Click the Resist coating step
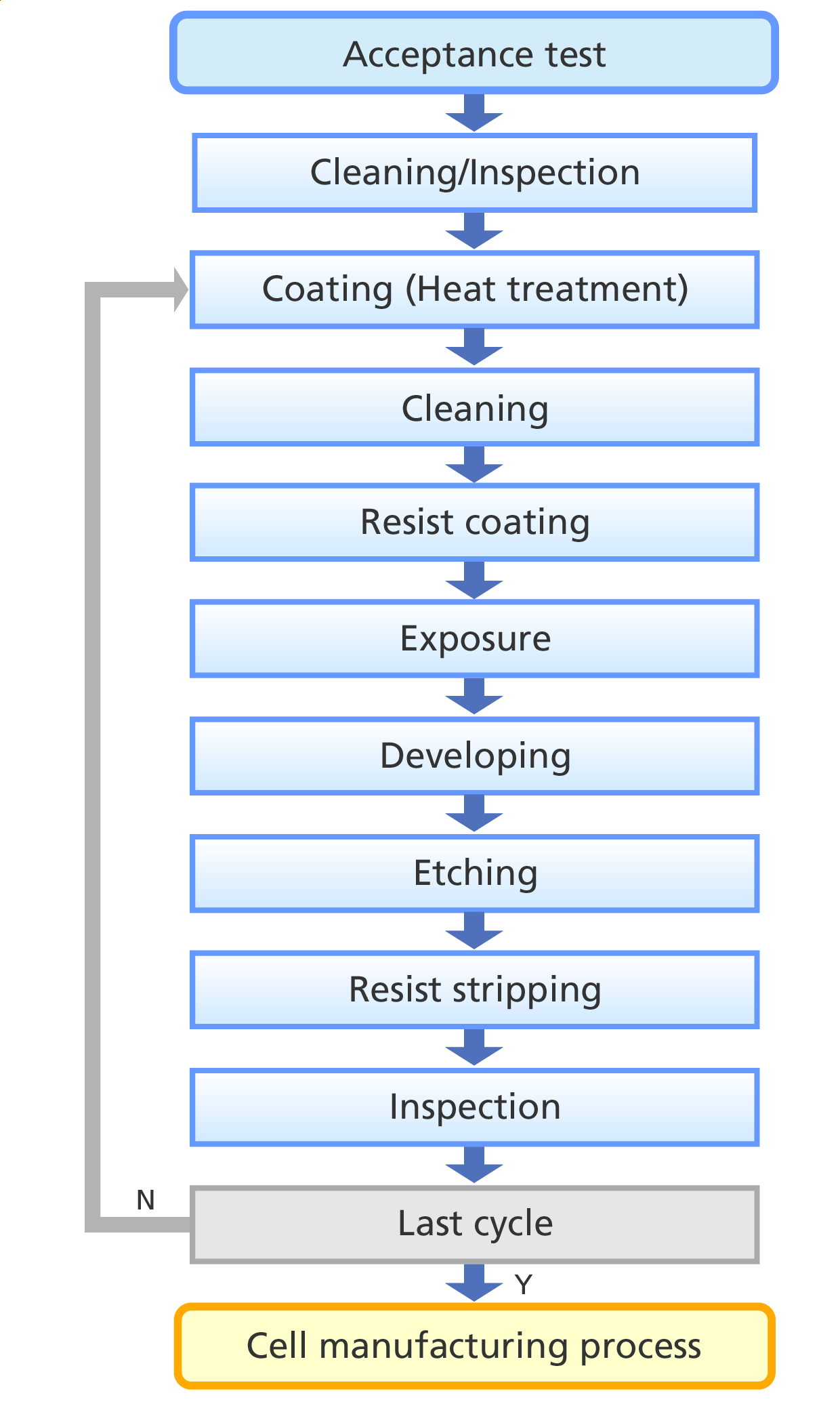This screenshot has width=840, height=1408. pyautogui.click(x=474, y=522)
